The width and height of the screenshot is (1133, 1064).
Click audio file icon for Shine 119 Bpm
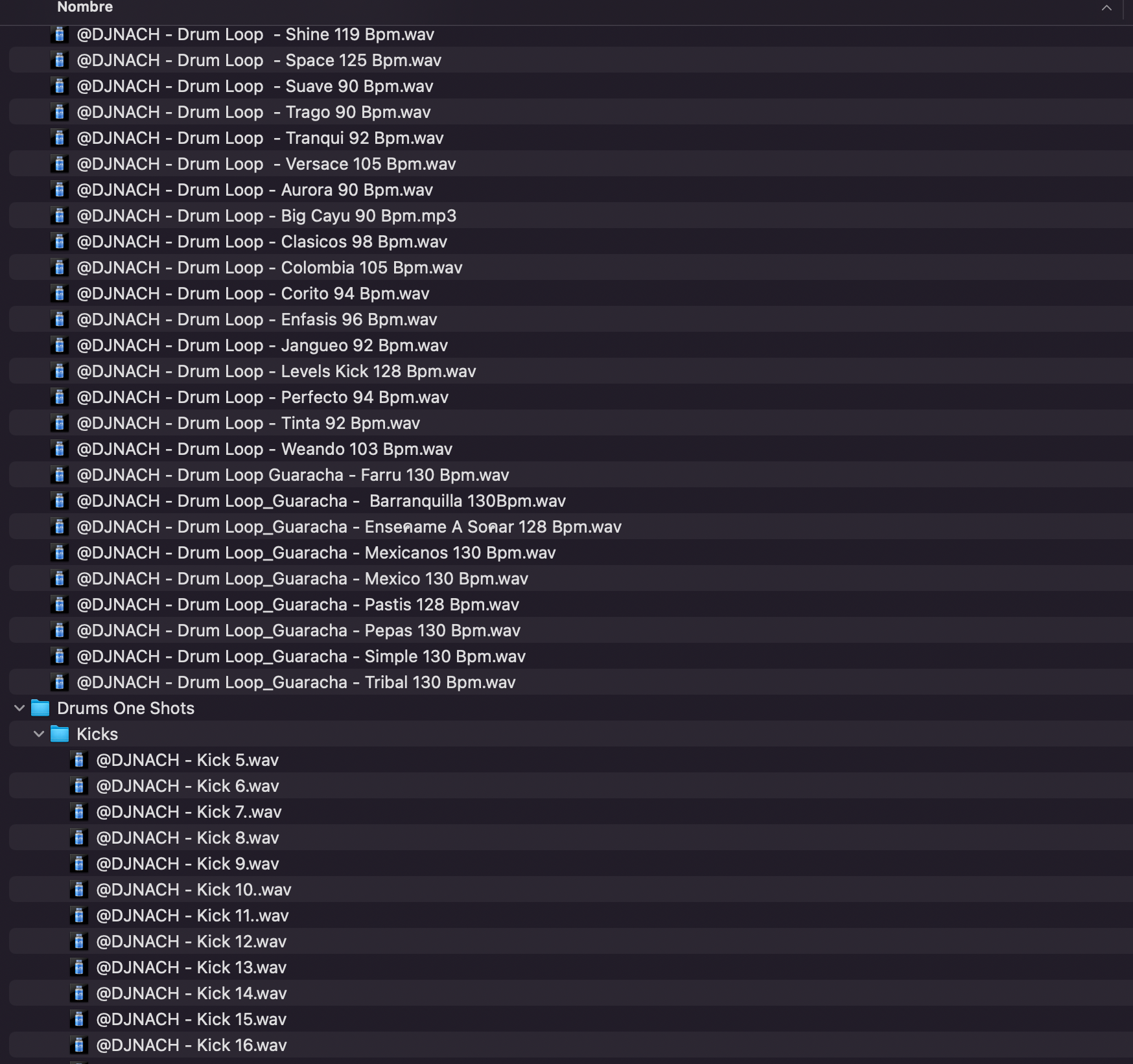point(59,34)
